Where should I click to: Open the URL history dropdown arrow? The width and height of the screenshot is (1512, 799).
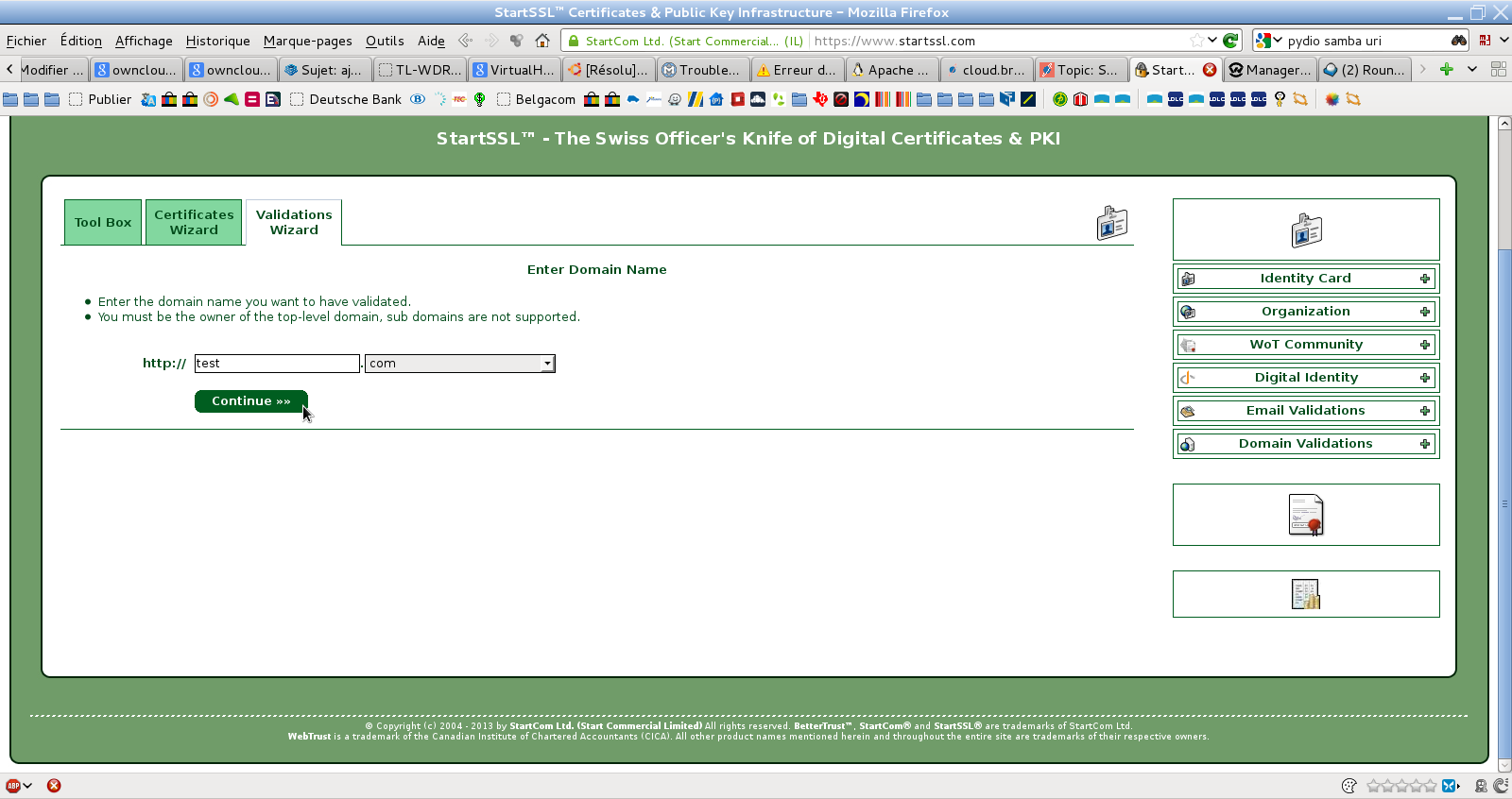(1212, 41)
